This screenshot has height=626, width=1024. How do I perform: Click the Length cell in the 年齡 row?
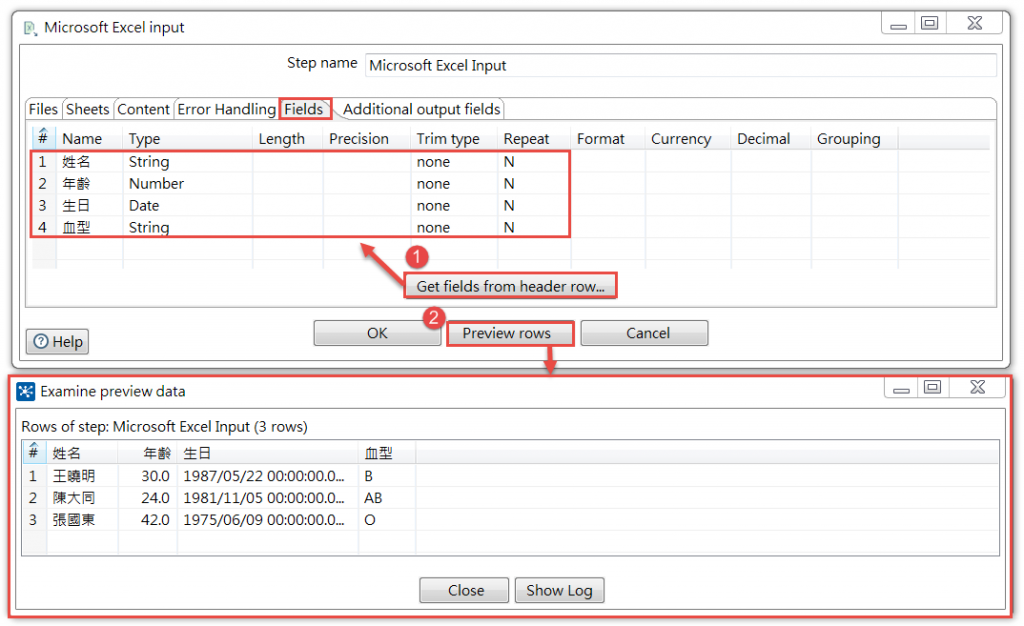click(288, 183)
